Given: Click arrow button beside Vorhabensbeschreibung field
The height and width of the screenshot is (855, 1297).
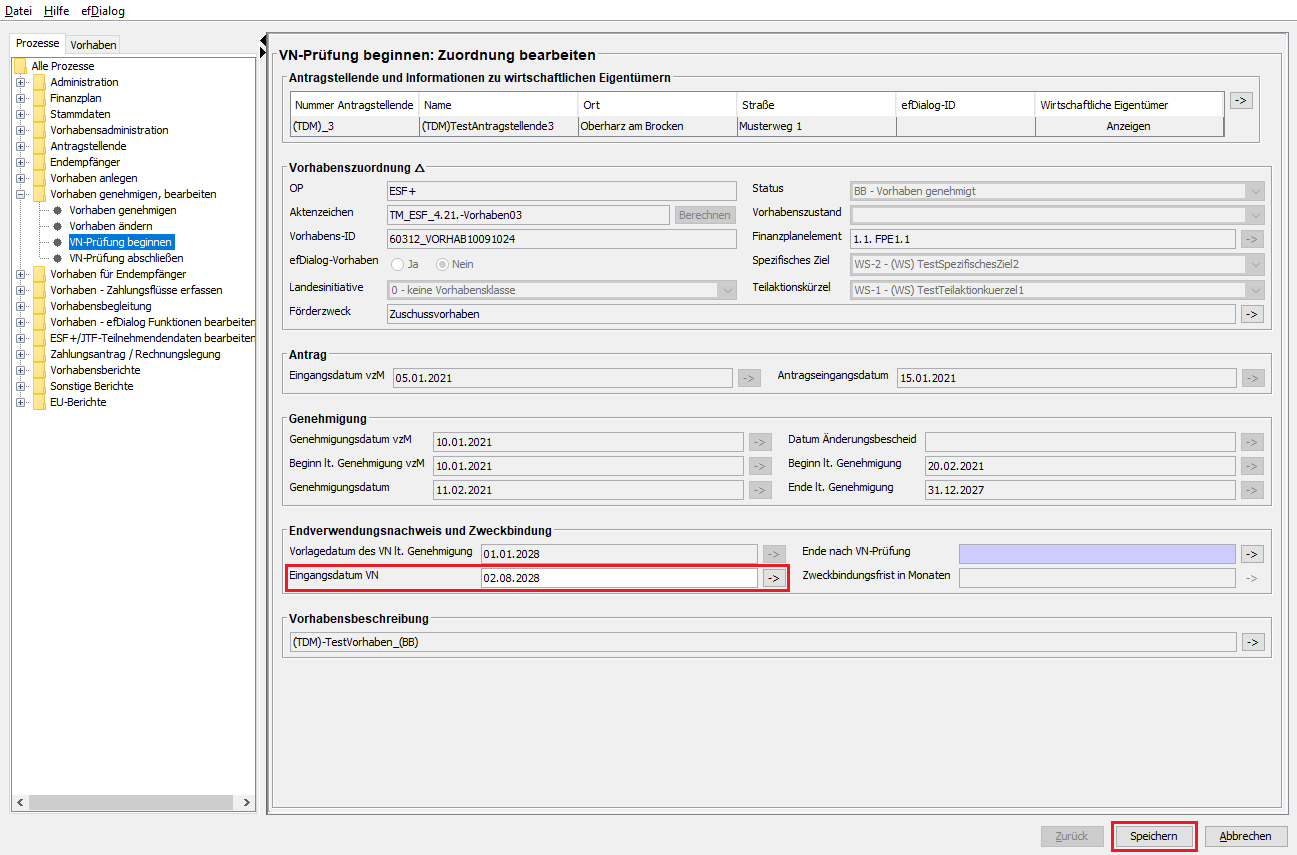Looking at the screenshot, I should coord(1252,642).
